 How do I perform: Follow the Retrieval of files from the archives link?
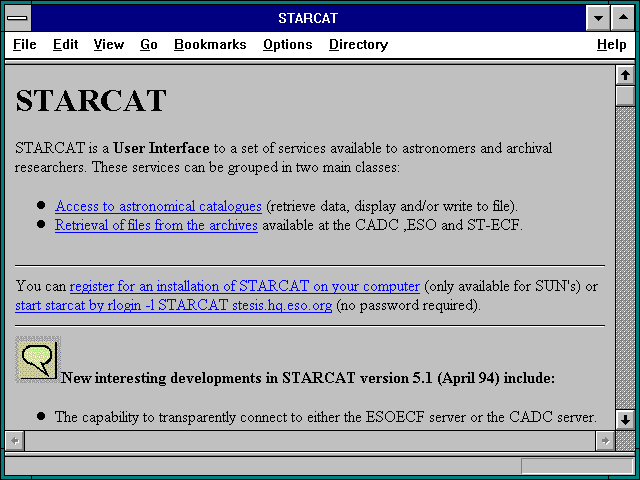[x=156, y=225]
